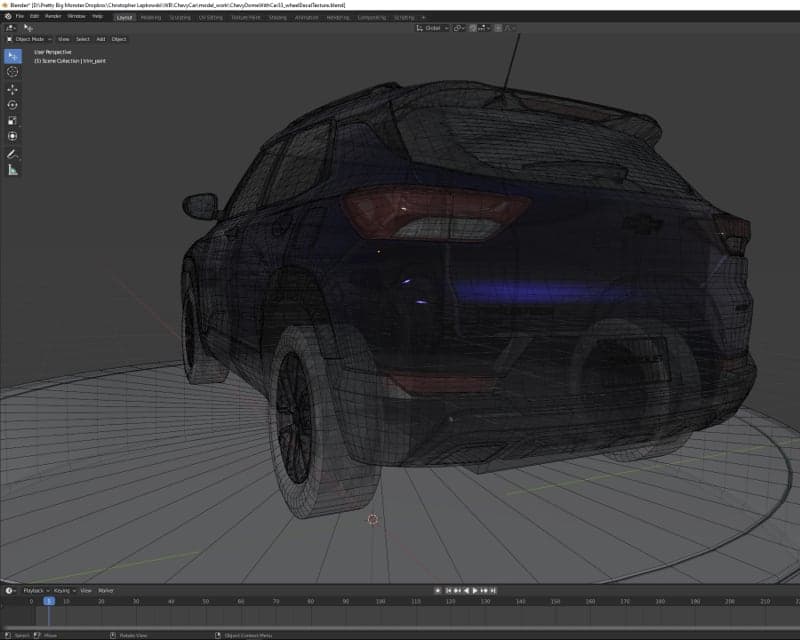800x640 pixels.
Task: Open the Global transform orientation dropdown
Action: [432, 28]
